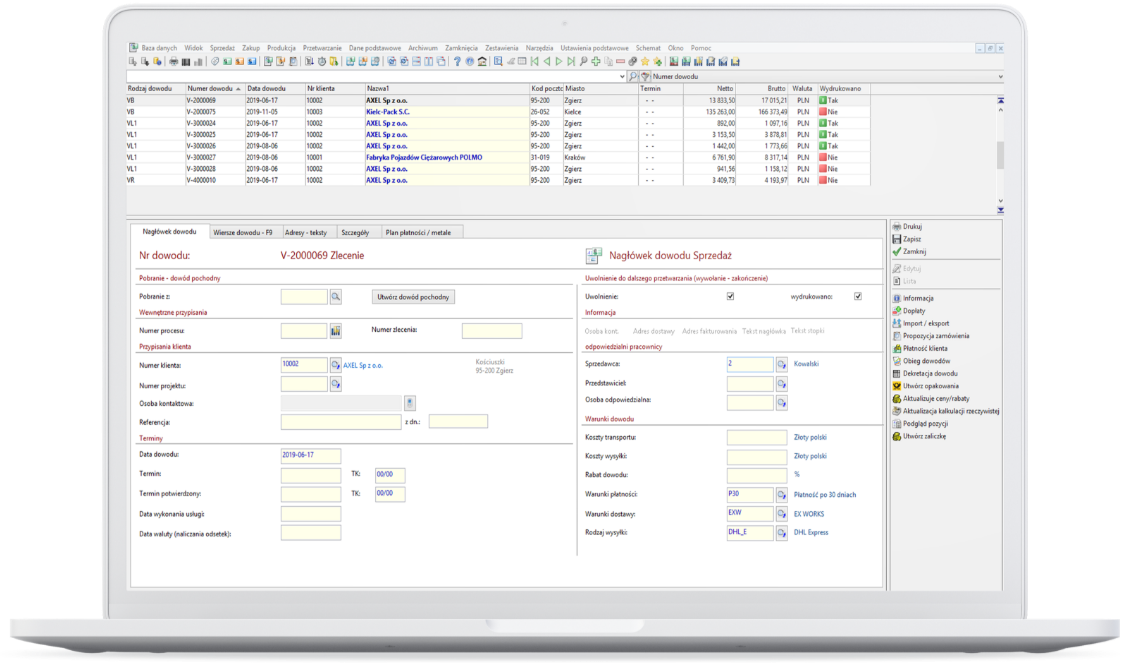This screenshot has height=663, width=1129.
Task: Switch to the Szczegóły tab
Action: 355,233
